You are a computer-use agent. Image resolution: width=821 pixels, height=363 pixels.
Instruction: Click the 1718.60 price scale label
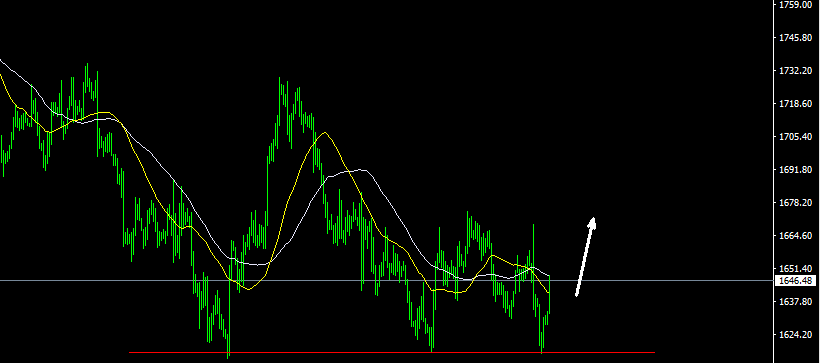pyautogui.click(x=795, y=104)
